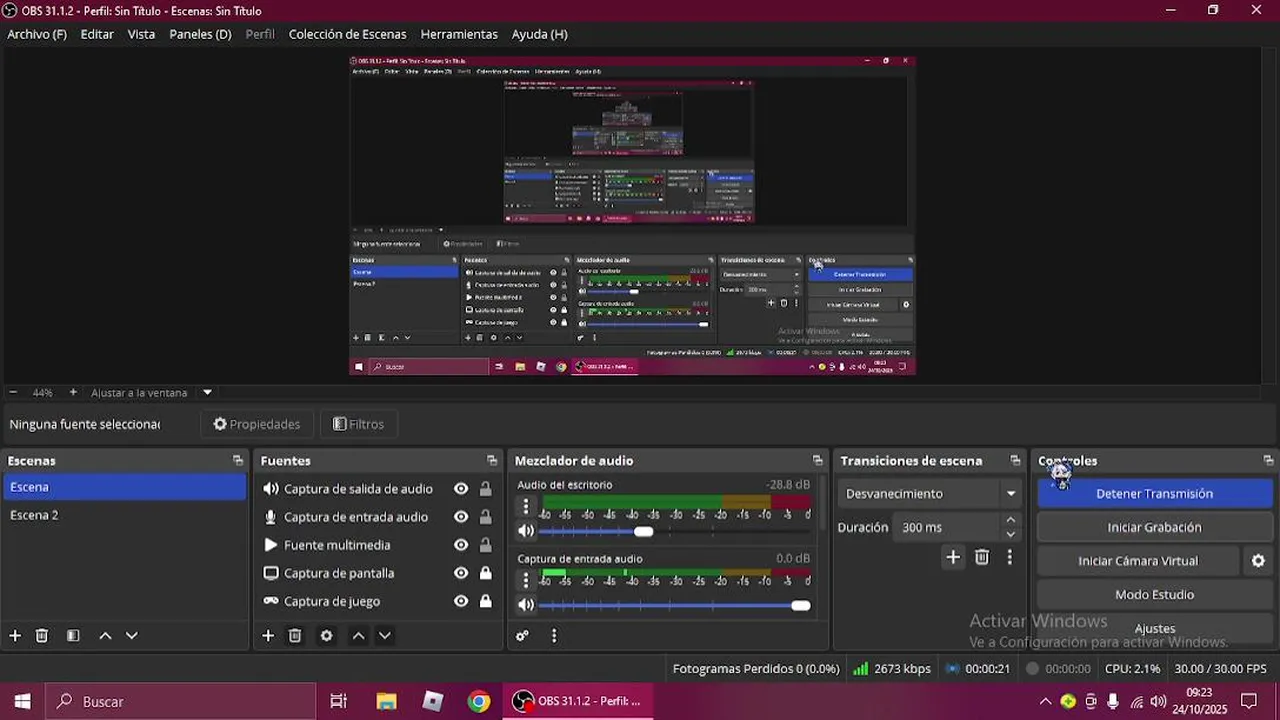The height and width of the screenshot is (720, 1280).
Task: Open source properties gear in Fuentes toolbar
Action: point(326,635)
